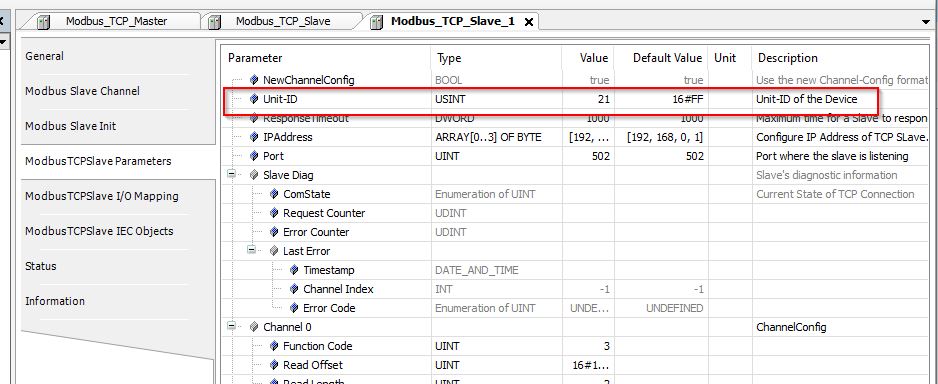Screen dimensions: 938x384
Task: Open the Status section
Action: pos(41,266)
